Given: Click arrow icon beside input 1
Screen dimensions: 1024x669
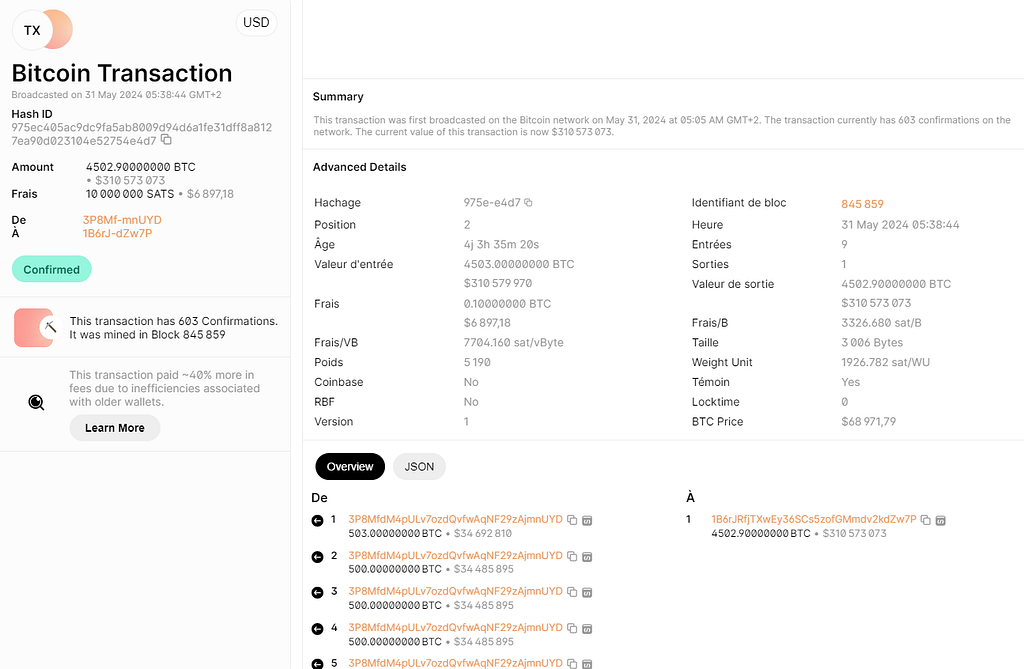Looking at the screenshot, I should click(317, 521).
